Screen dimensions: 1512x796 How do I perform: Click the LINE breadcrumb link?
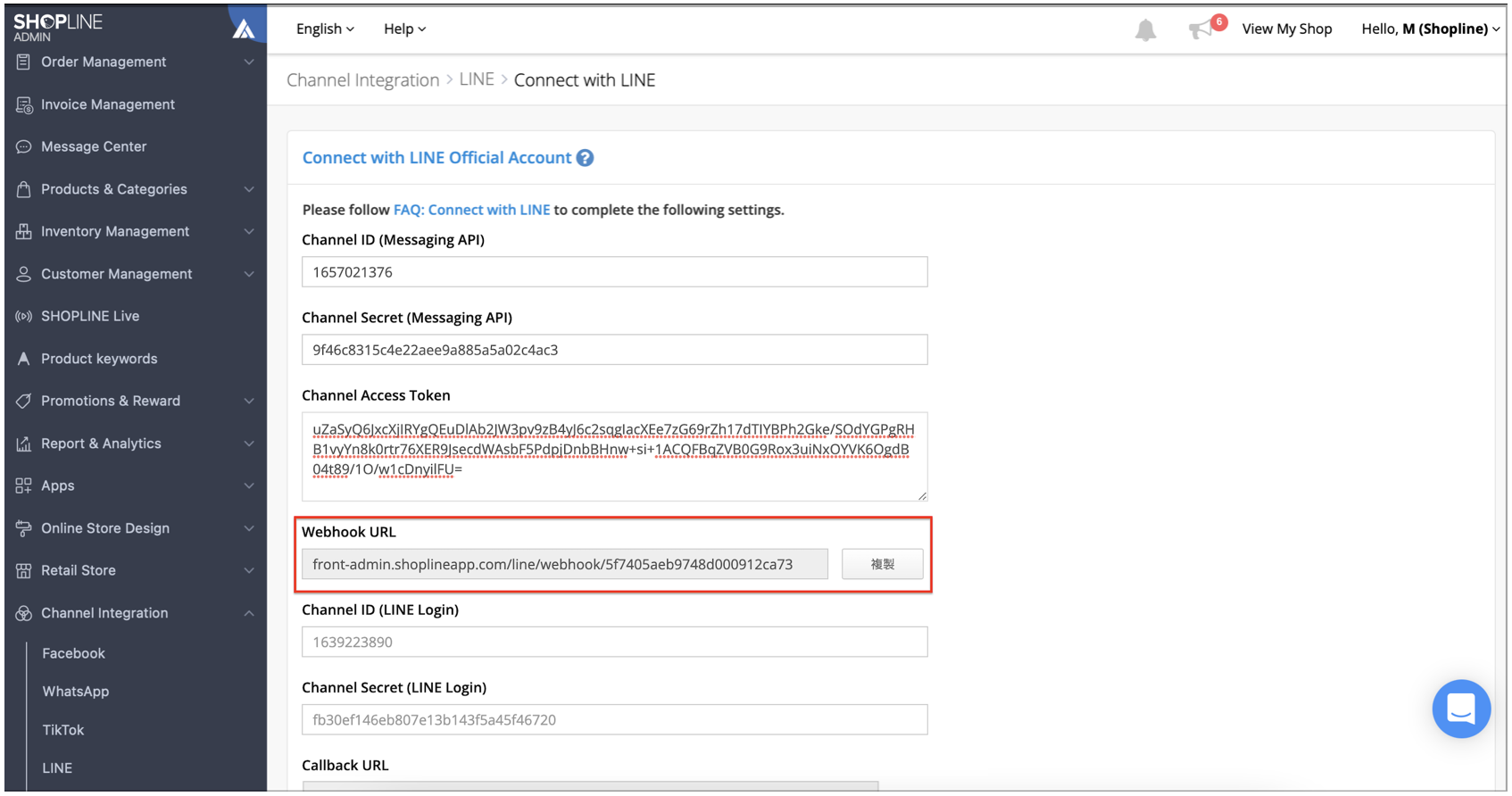point(477,79)
